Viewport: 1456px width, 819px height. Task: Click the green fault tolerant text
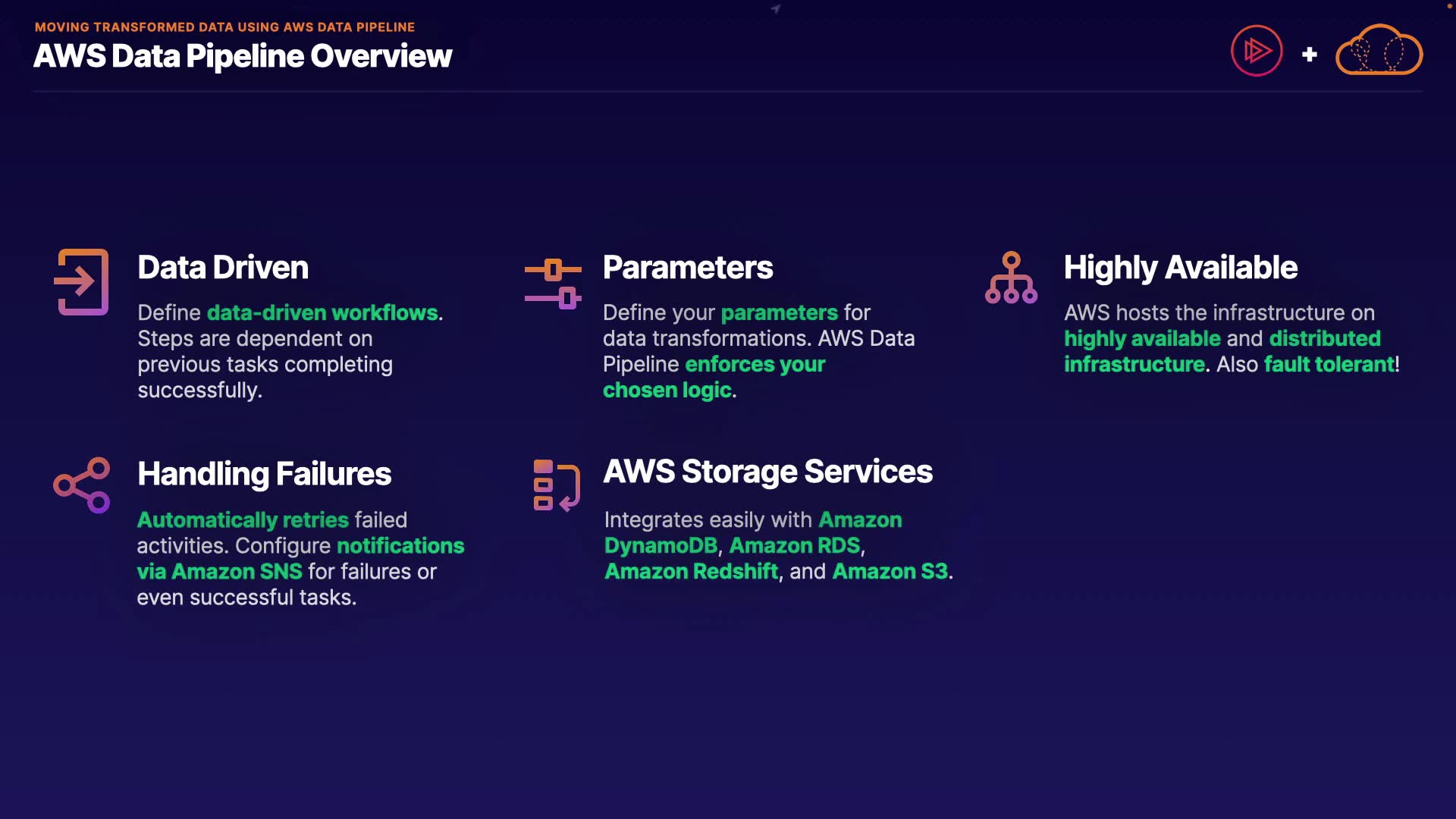pyautogui.click(x=1329, y=365)
